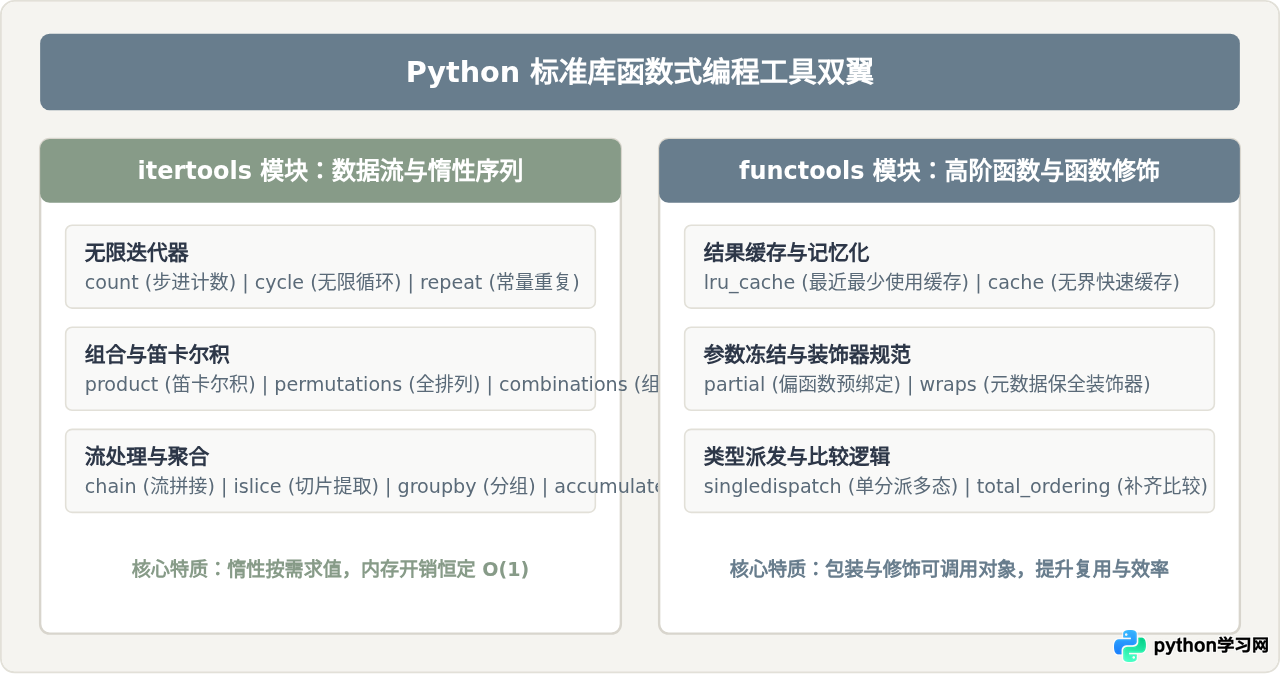Select the itertools 模块 header

pyautogui.click(x=330, y=171)
